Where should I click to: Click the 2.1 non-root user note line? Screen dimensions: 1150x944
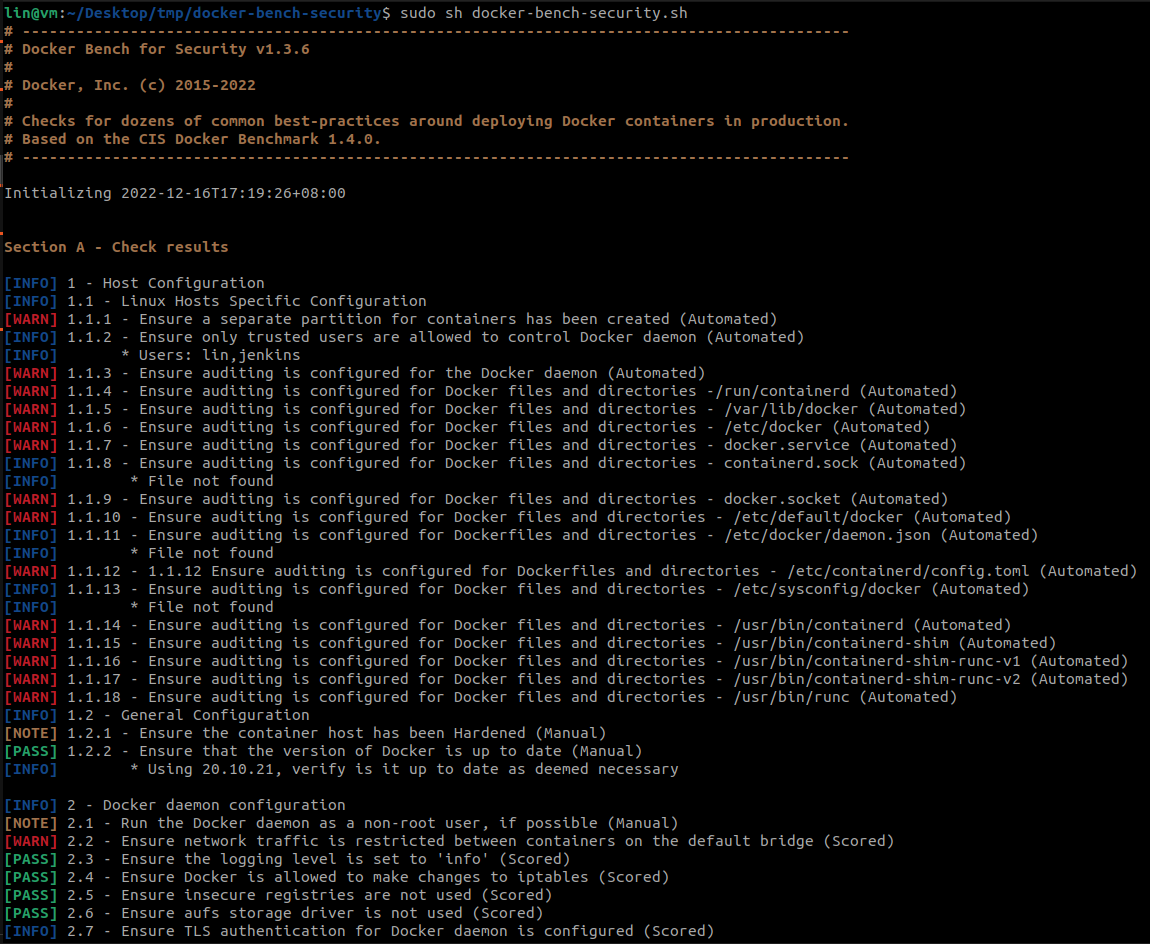tap(342, 823)
